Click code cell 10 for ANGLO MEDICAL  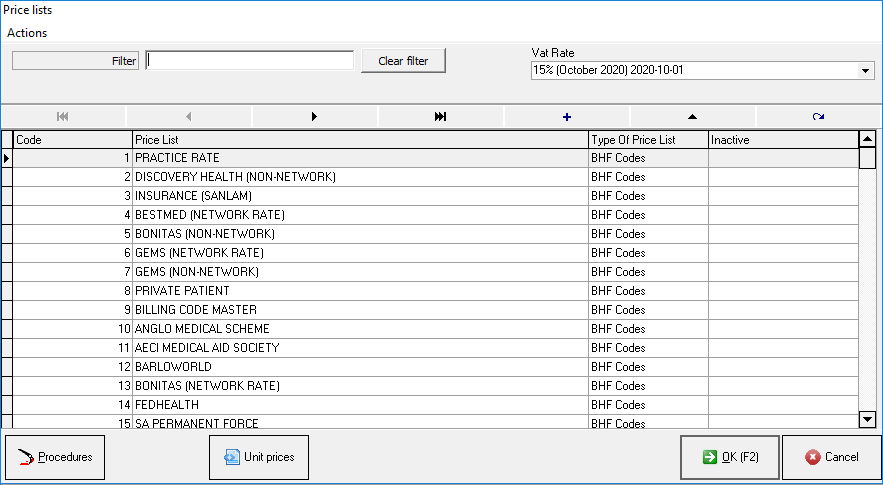click(x=73, y=329)
